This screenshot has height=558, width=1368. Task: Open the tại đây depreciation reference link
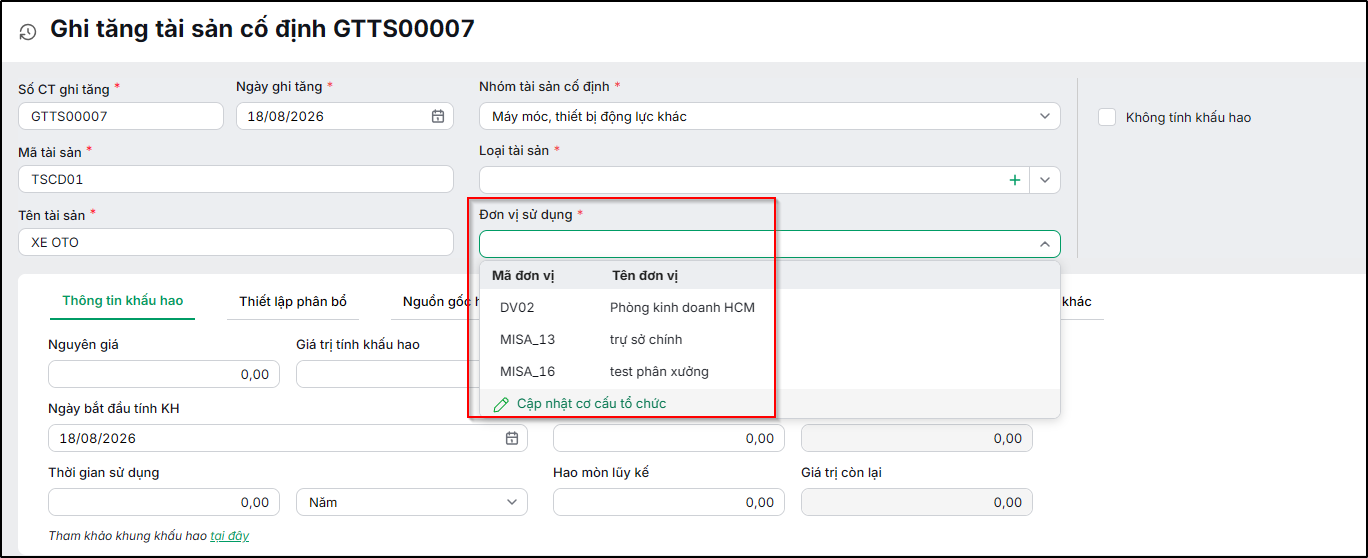(x=230, y=536)
